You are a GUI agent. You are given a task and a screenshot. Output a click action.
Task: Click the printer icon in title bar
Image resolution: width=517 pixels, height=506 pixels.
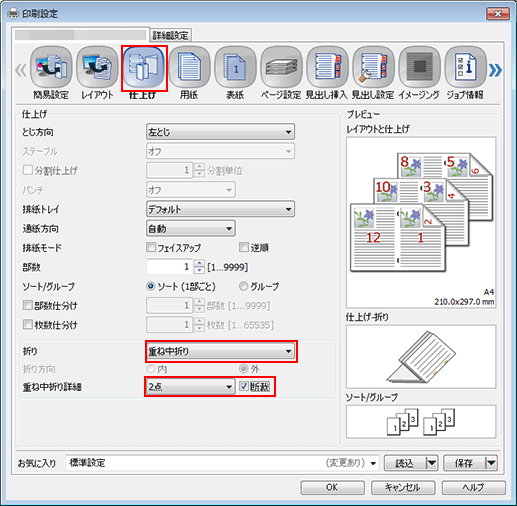point(14,14)
